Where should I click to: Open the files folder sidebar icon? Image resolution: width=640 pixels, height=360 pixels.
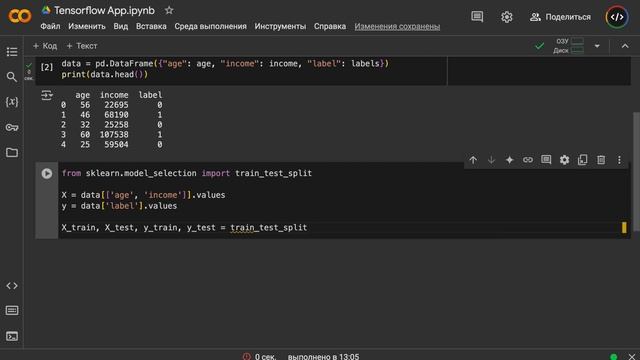point(12,153)
